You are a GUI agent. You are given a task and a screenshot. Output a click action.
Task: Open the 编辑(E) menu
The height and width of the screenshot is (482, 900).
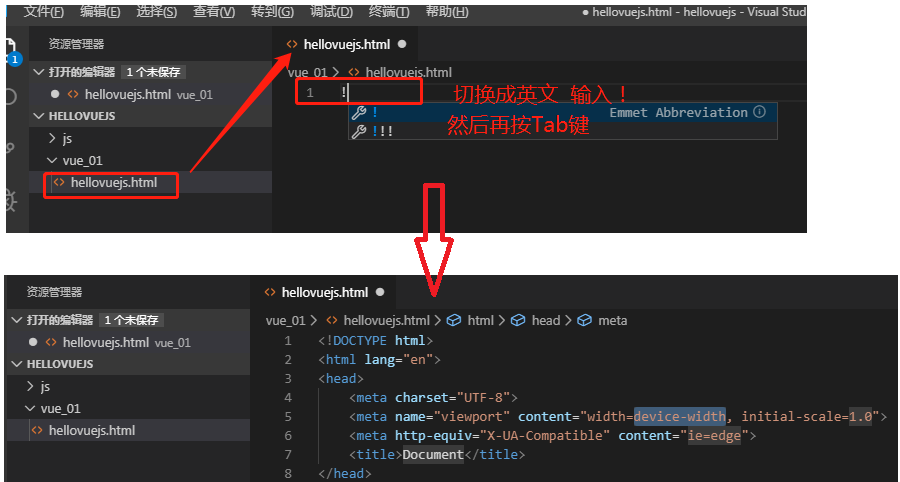point(100,11)
